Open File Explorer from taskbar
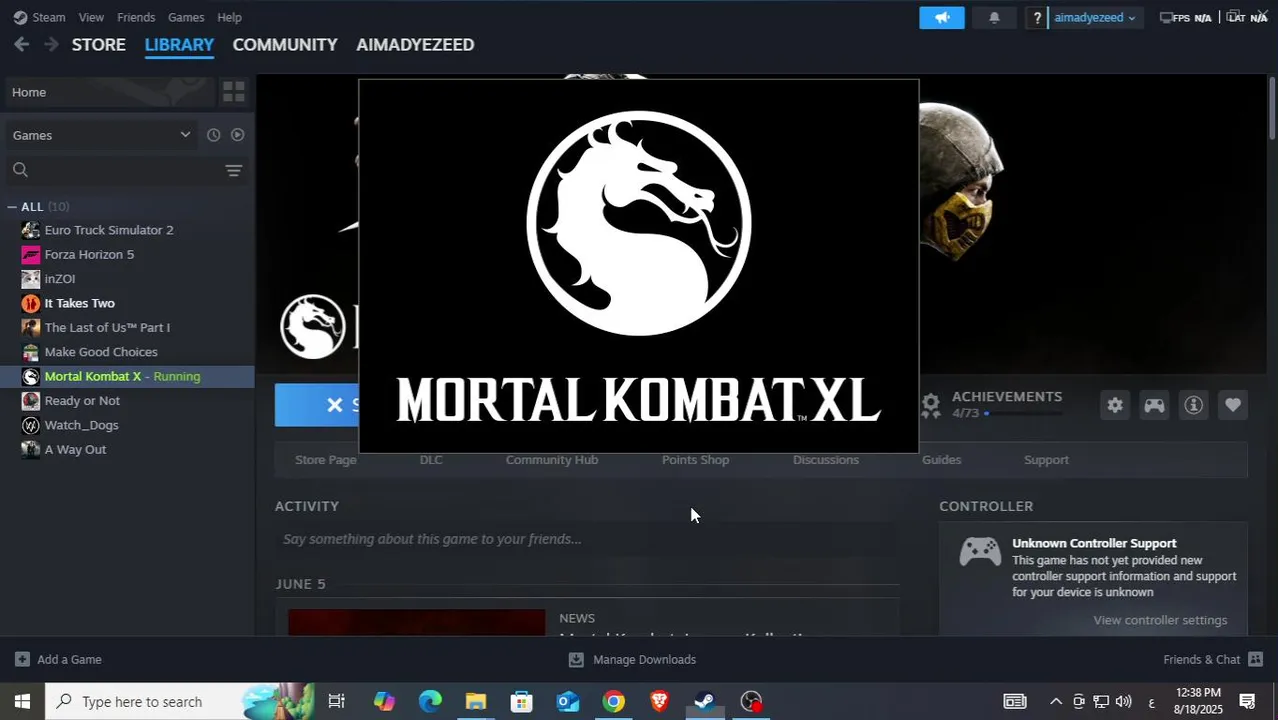The height and width of the screenshot is (720, 1278). coord(476,702)
